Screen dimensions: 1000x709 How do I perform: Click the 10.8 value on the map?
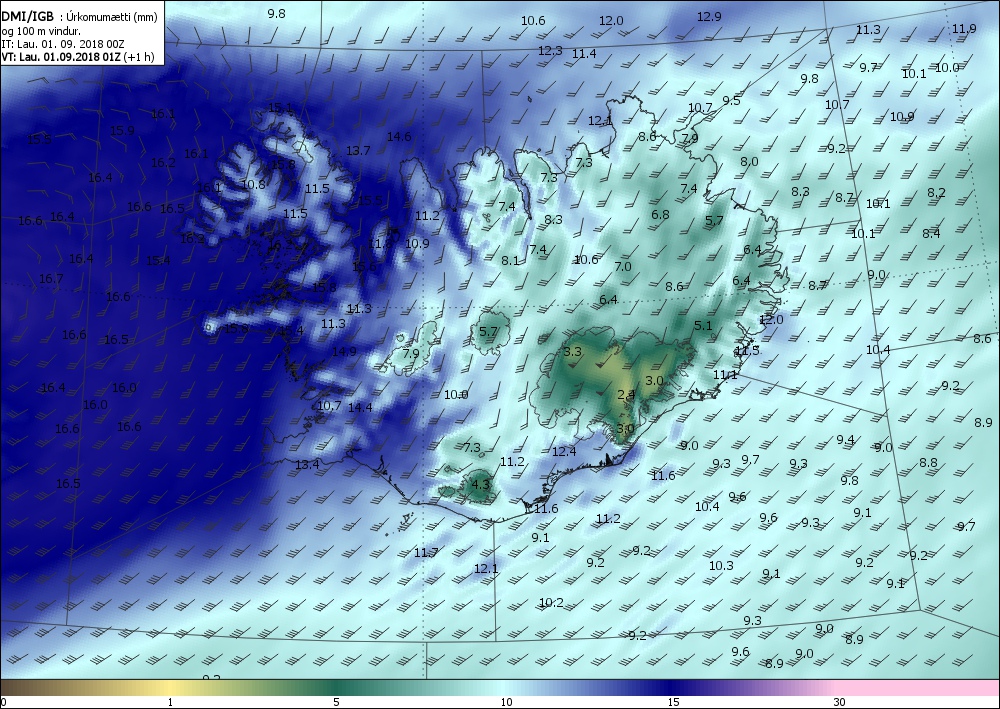tap(253, 184)
